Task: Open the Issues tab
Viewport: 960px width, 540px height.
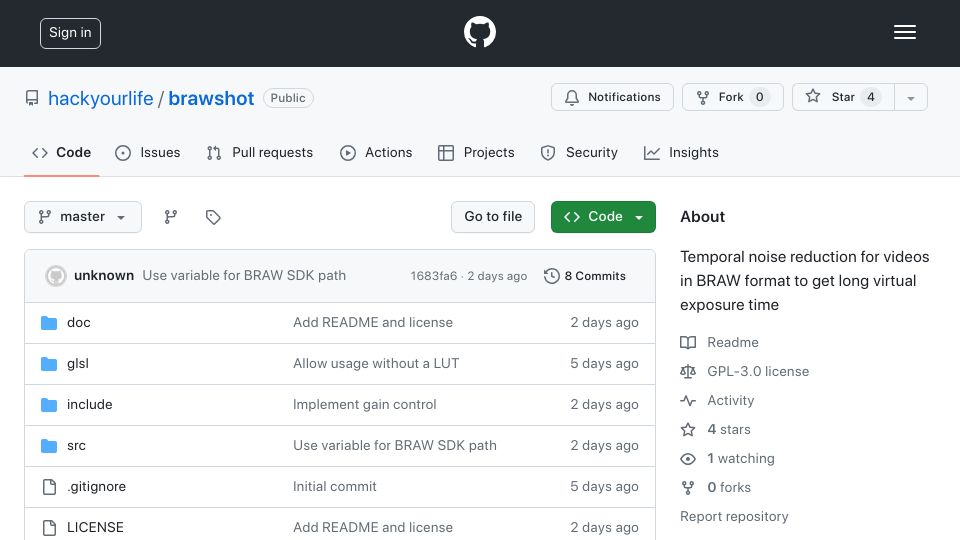Action: tap(148, 152)
